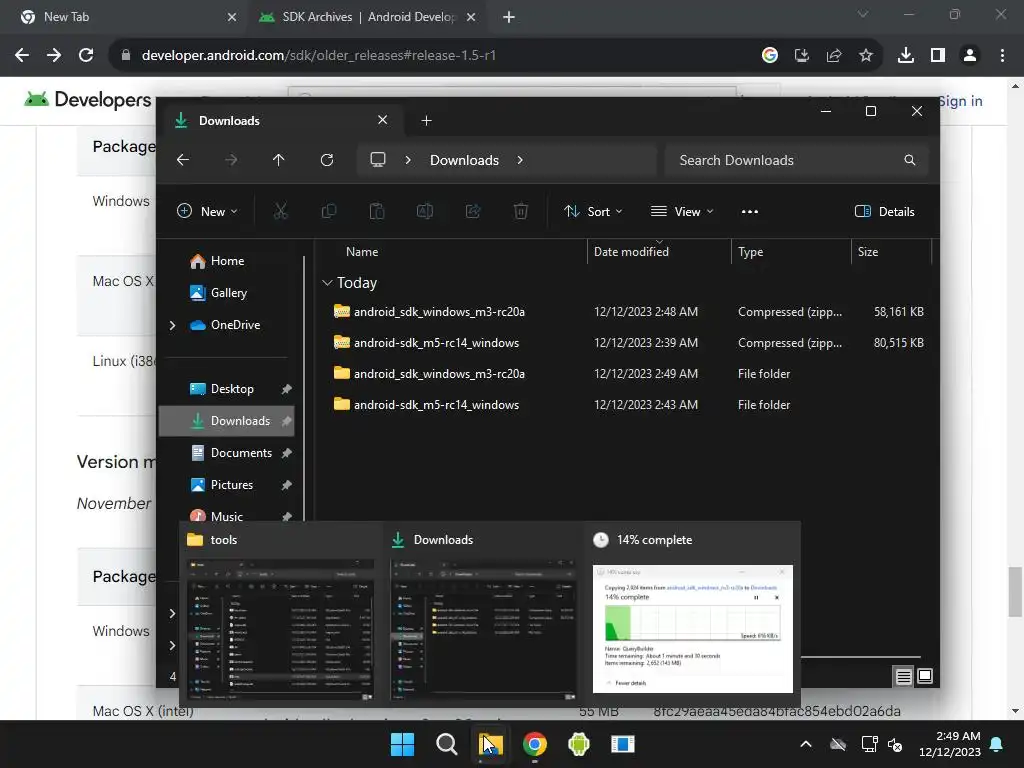
Task: Switch to details list view layout
Action: click(903, 677)
